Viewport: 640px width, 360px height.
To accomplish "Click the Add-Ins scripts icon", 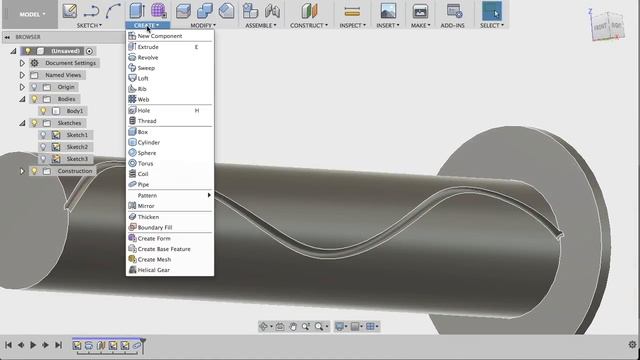I will 453,11.
